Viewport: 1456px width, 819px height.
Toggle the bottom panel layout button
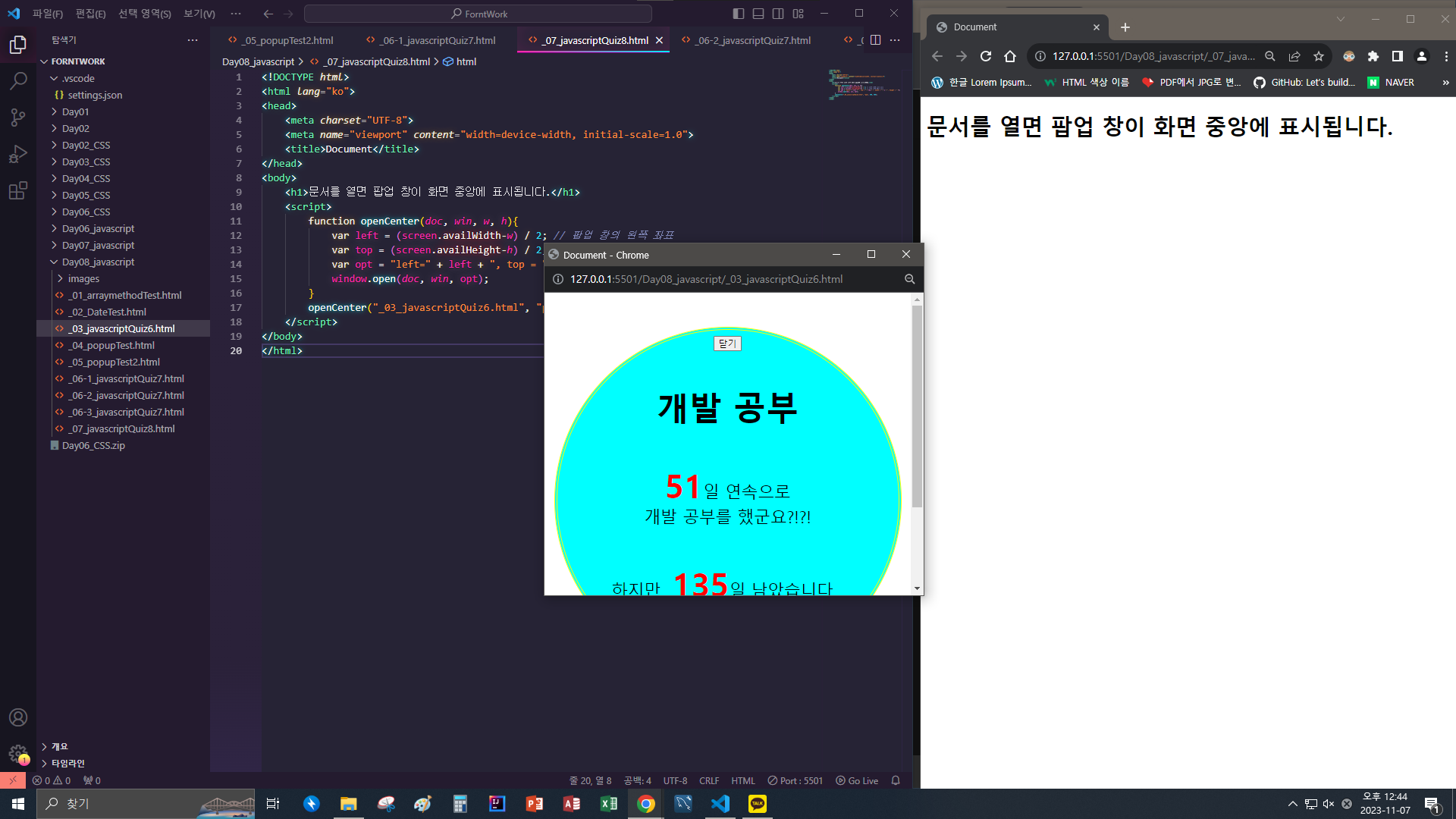[x=758, y=14]
